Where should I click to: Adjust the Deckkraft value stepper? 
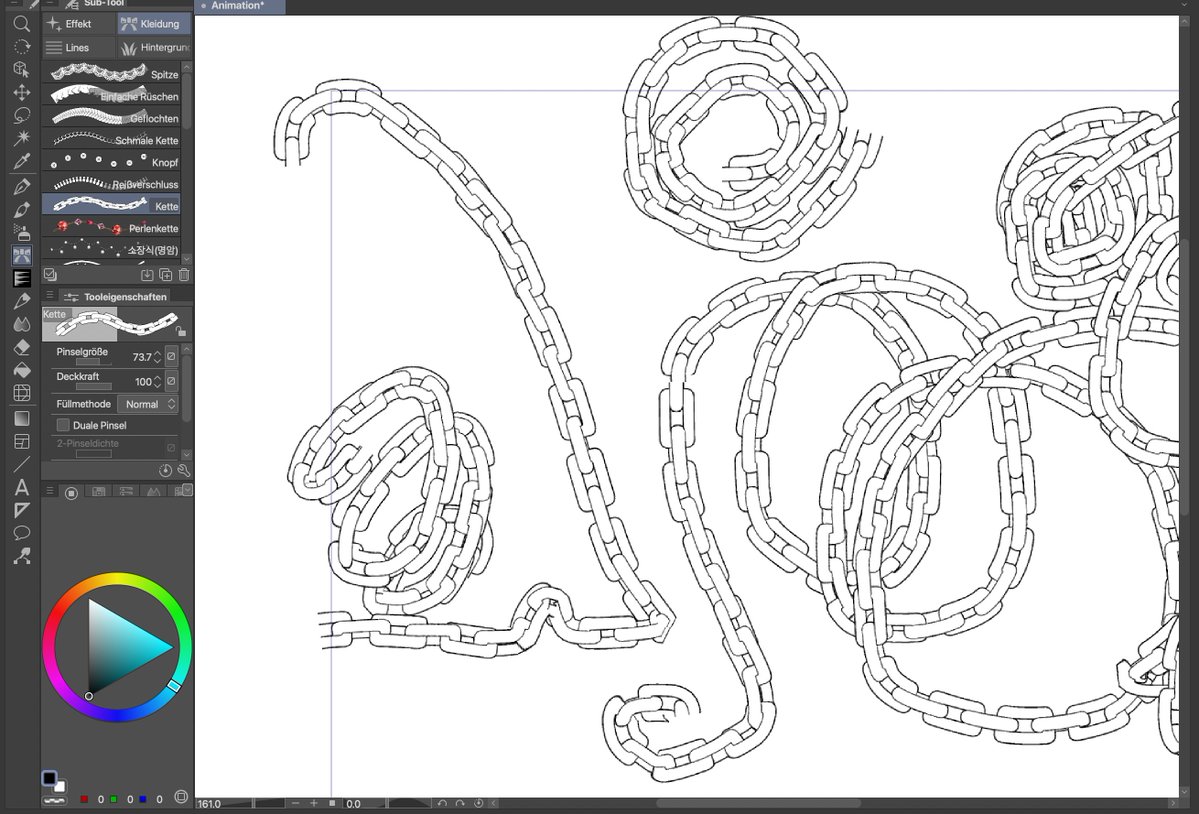[157, 381]
